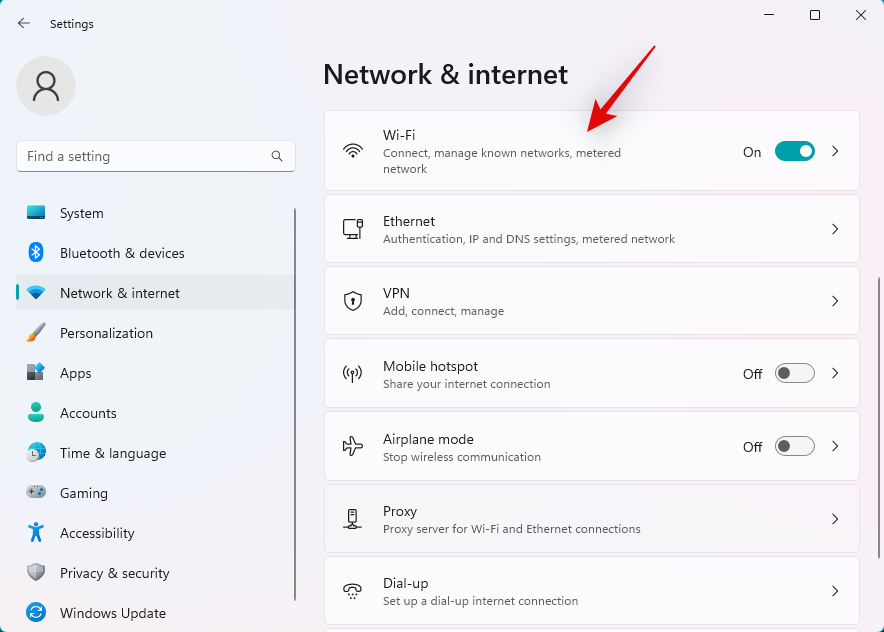Click the Windows Update sync icon

click(x=36, y=613)
